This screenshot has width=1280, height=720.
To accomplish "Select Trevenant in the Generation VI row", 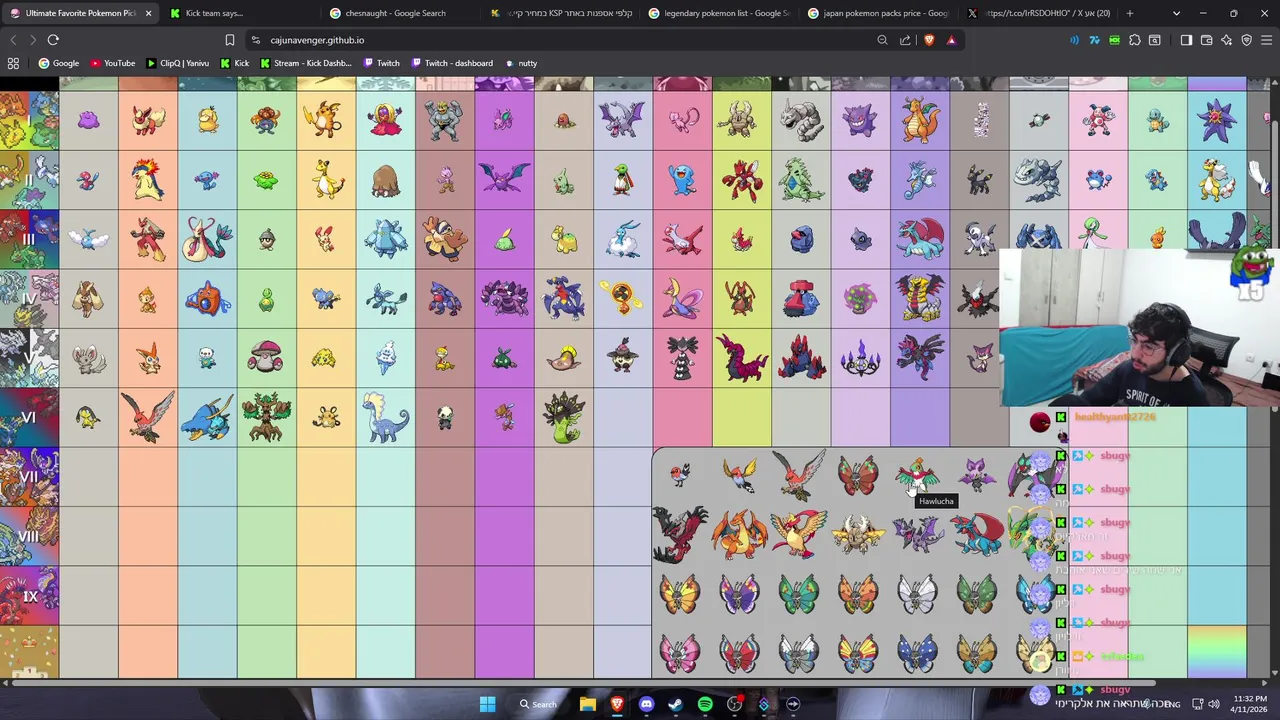I will pyautogui.click(x=266, y=417).
